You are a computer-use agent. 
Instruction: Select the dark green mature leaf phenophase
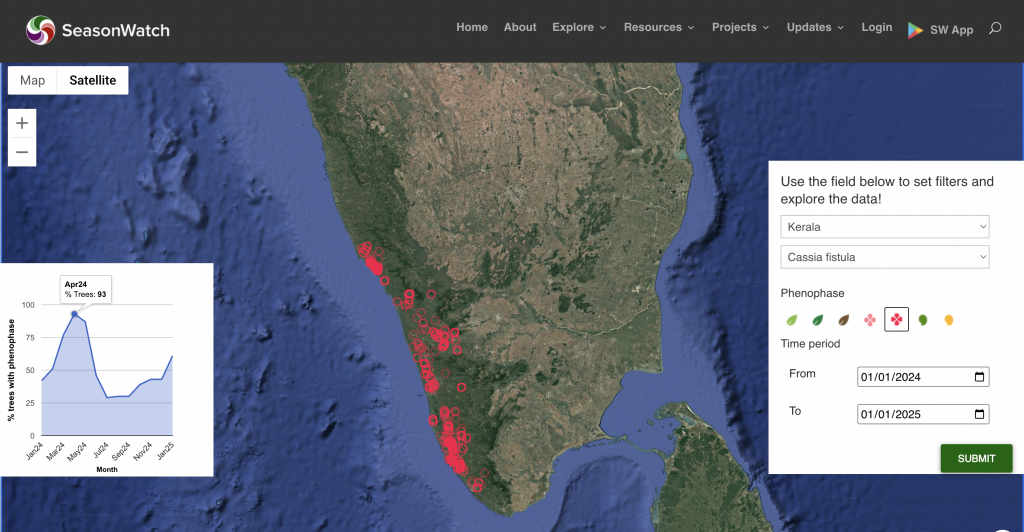tap(818, 320)
